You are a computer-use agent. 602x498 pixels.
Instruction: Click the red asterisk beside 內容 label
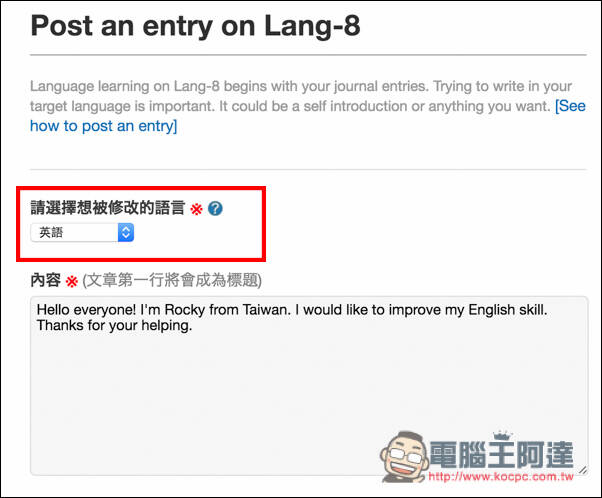(71, 281)
